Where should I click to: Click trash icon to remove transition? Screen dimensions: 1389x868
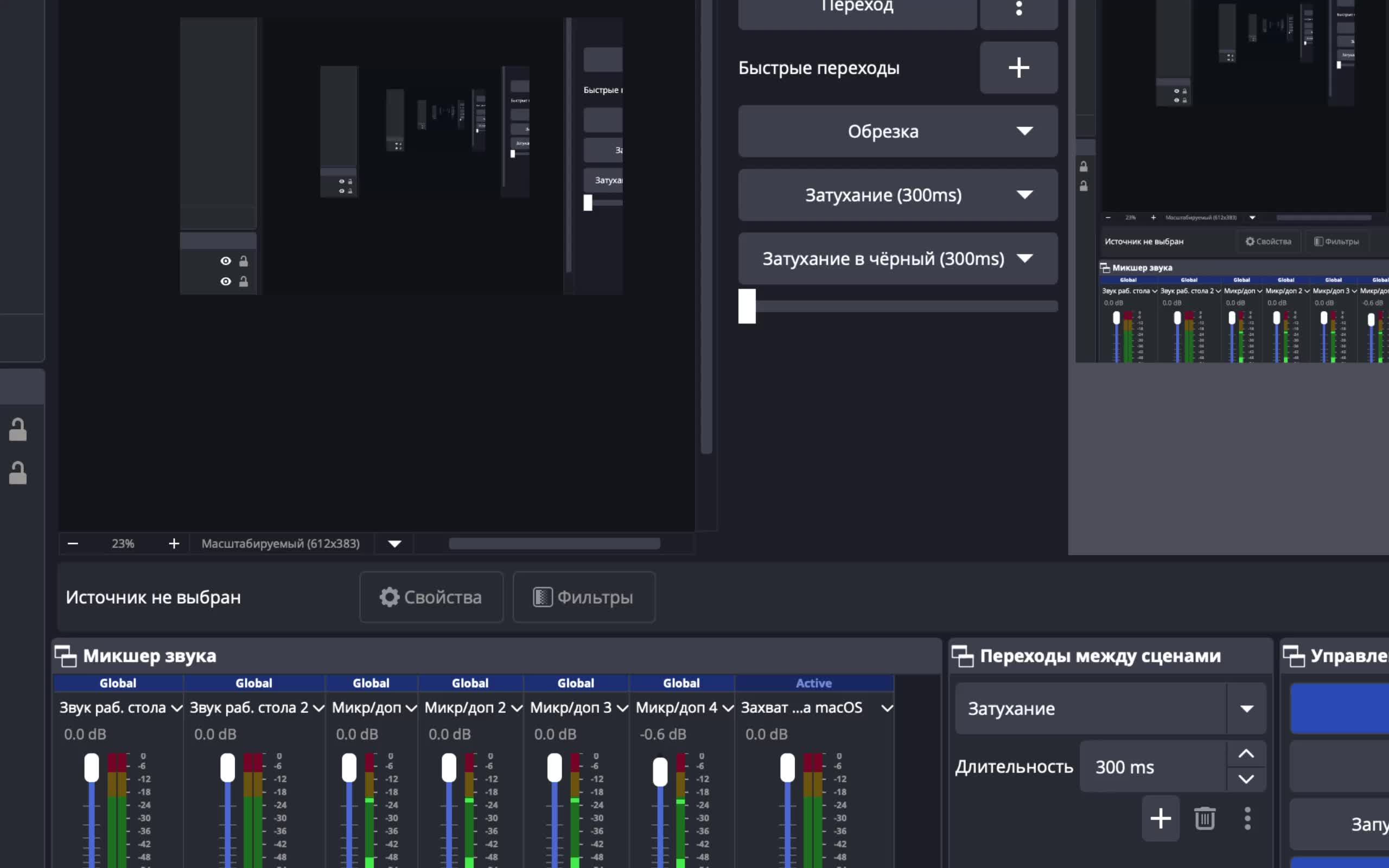point(1204,818)
